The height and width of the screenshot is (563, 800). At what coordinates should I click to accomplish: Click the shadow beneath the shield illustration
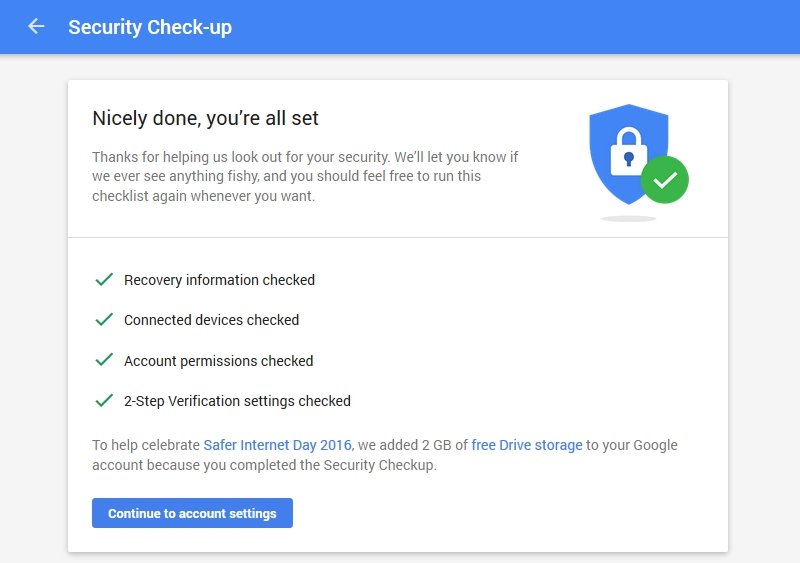coord(629,218)
